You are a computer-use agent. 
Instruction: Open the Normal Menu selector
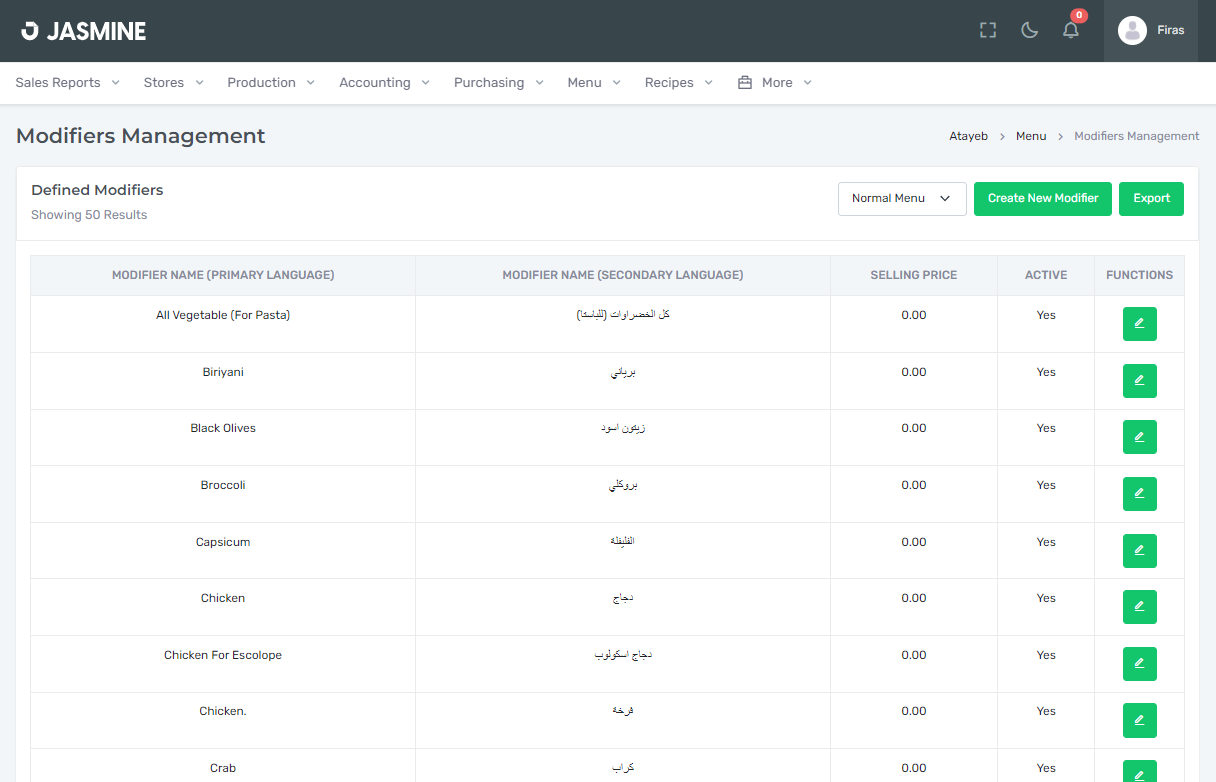(901, 198)
